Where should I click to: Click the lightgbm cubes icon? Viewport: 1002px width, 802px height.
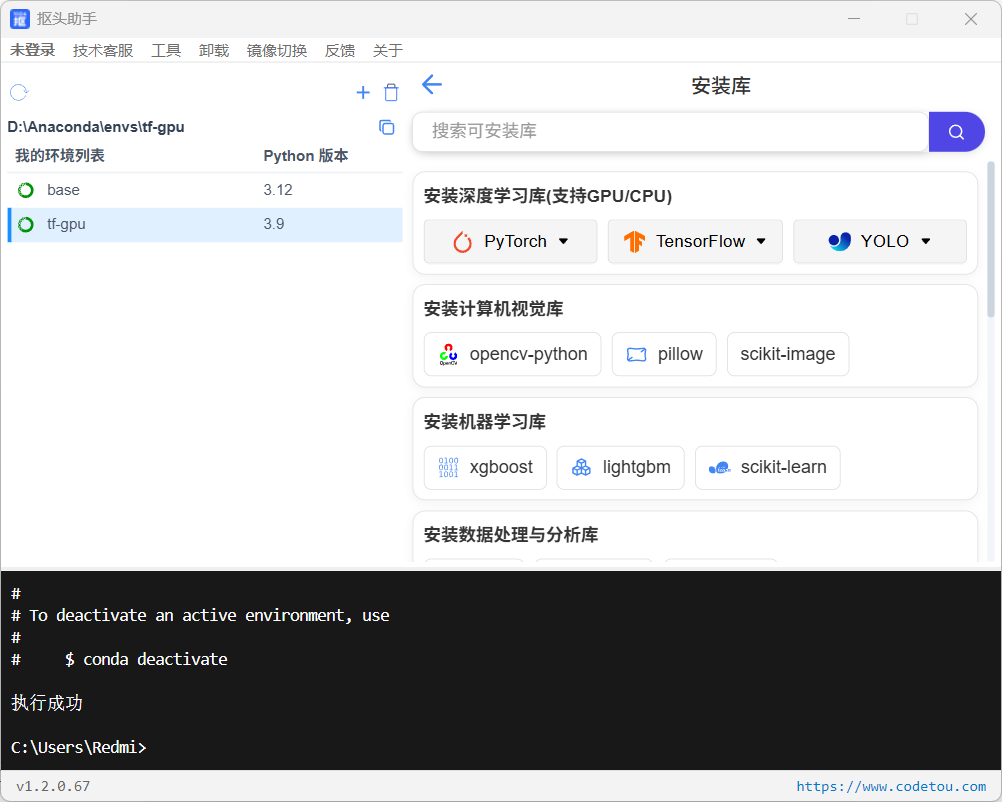click(581, 468)
